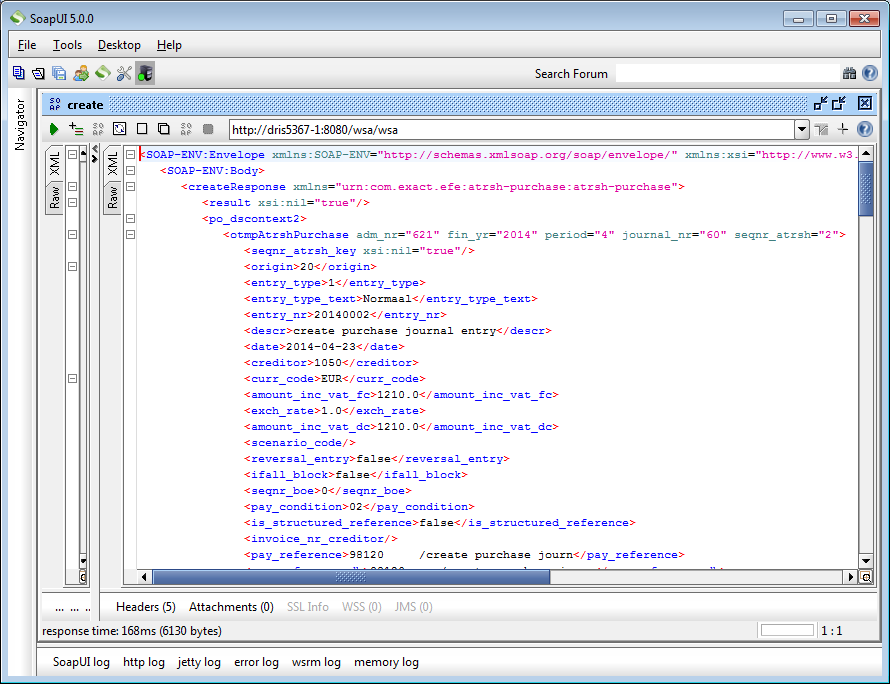
Task: Open the wsrm log tab
Action: [x=316, y=662]
